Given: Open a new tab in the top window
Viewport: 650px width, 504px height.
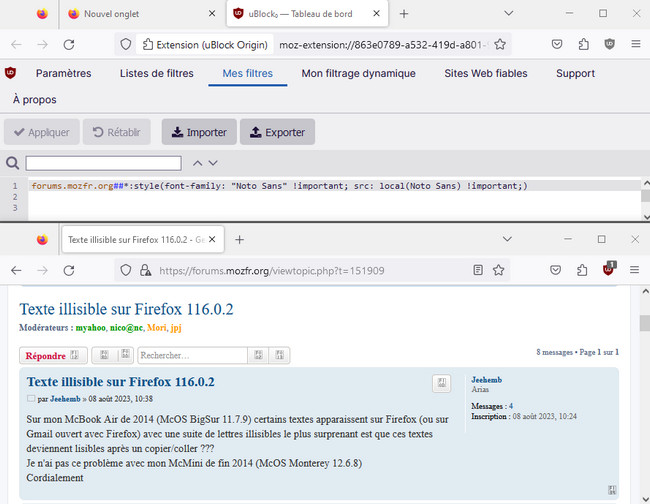Looking at the screenshot, I should click(404, 14).
